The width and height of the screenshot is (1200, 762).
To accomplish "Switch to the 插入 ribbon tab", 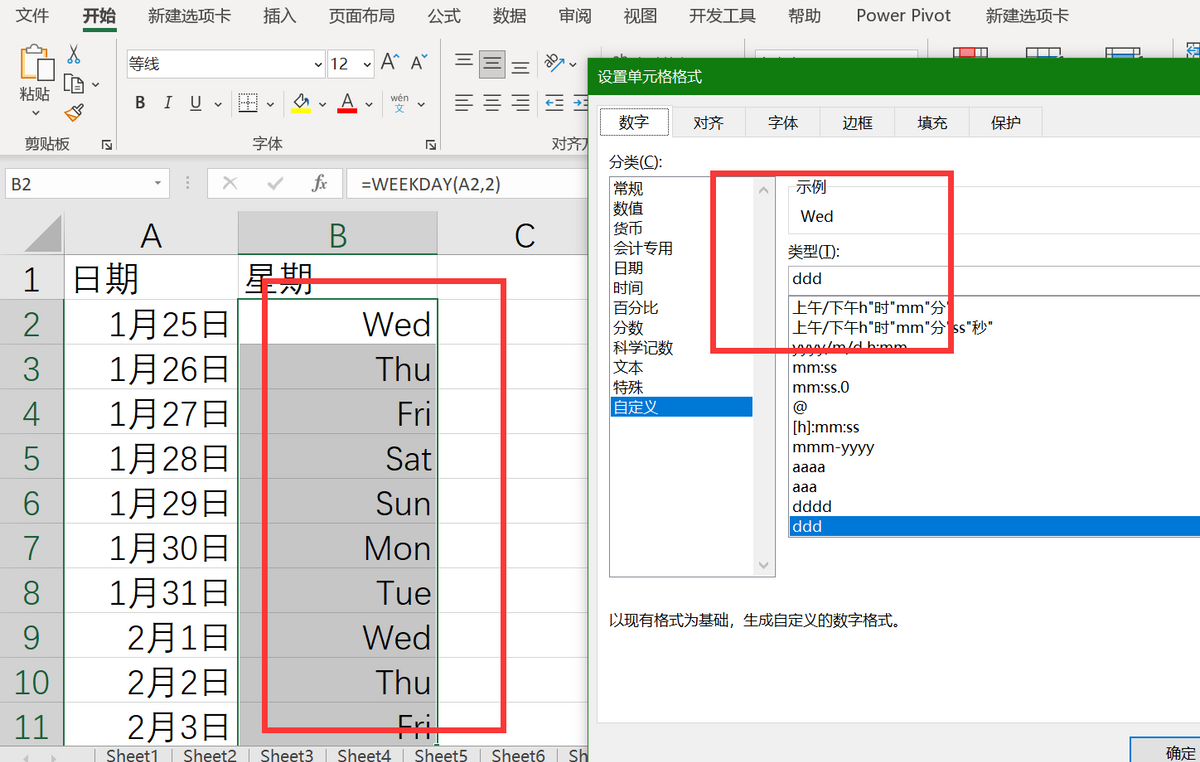I will 279,16.
